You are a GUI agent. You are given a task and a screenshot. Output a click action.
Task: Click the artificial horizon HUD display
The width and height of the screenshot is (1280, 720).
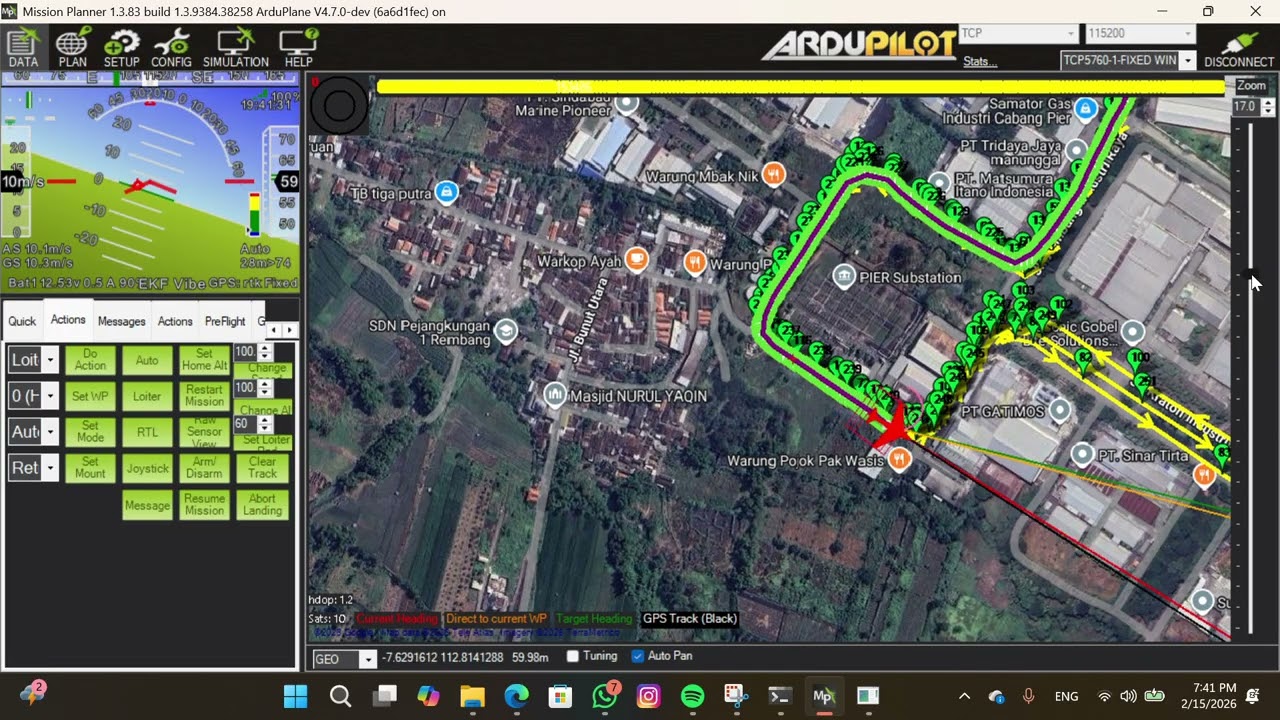[x=150, y=181]
